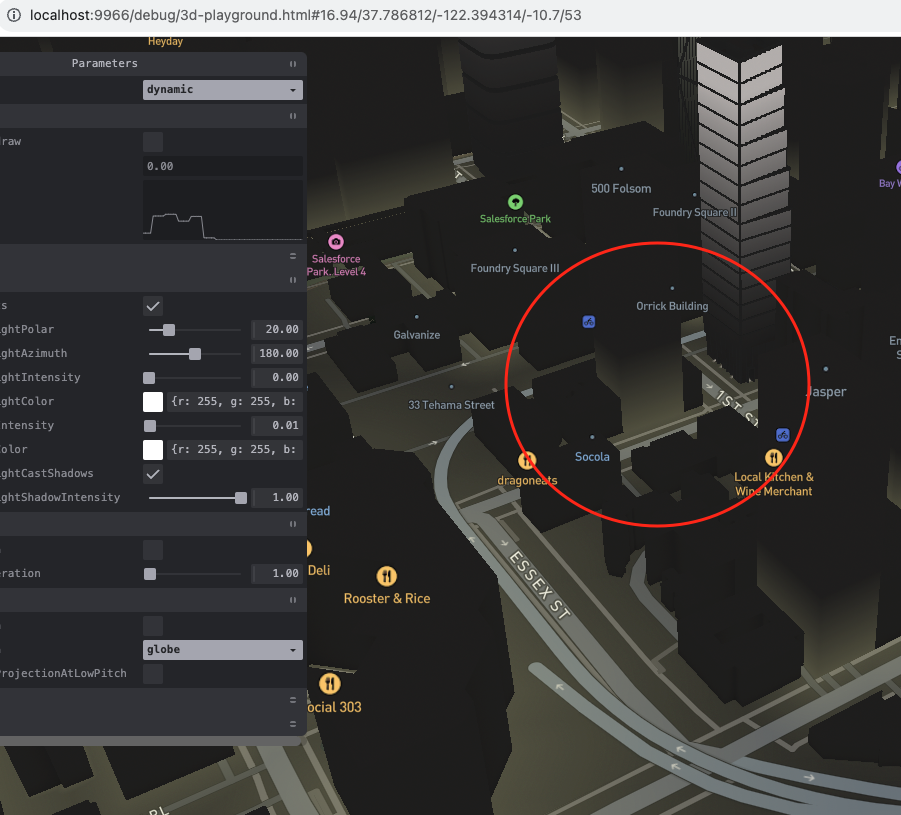Toggle the checked box above the lightPolar slider
Image resolution: width=901 pixels, height=815 pixels.
[x=152, y=306]
